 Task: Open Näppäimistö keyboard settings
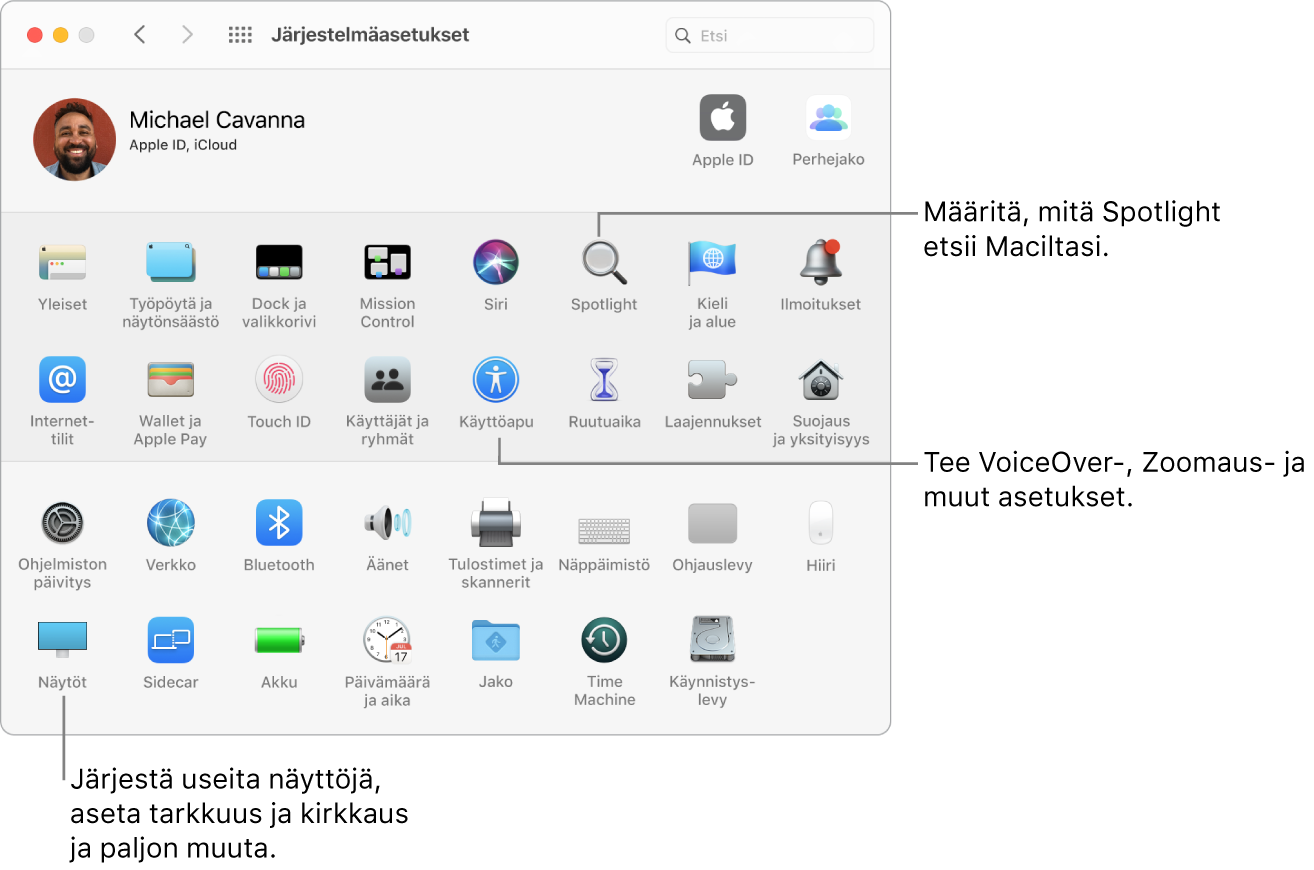tap(604, 530)
